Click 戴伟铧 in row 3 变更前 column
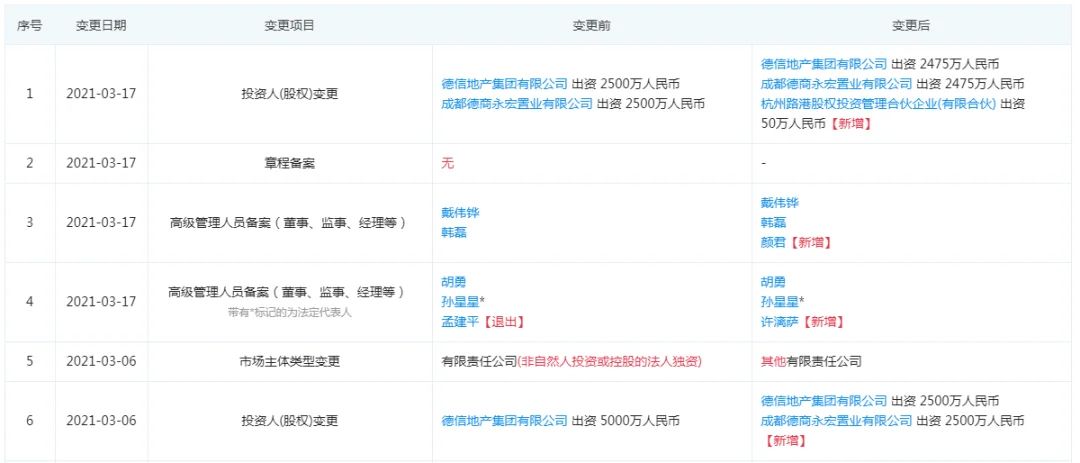Image resolution: width=1080 pixels, height=463 pixels. 460,212
